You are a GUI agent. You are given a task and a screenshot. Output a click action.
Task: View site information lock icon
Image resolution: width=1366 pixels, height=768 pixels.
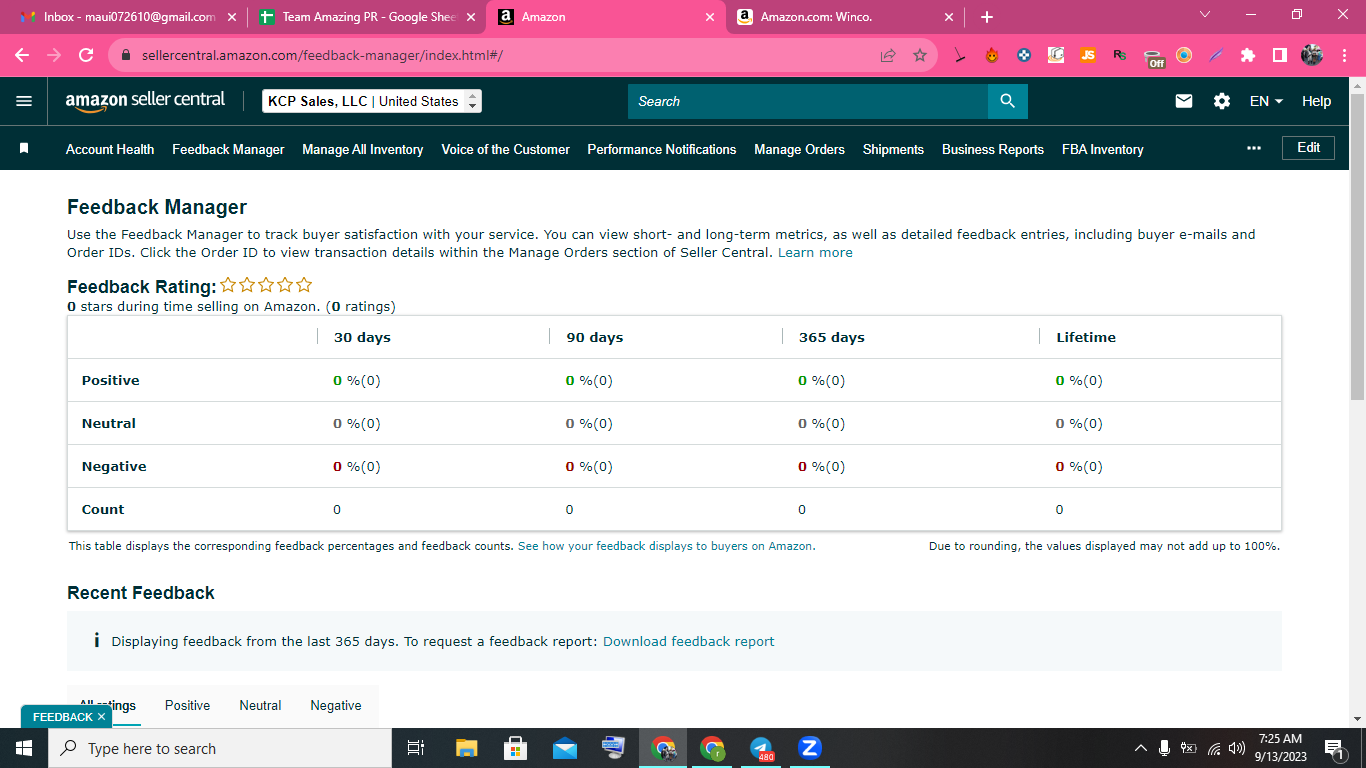point(126,56)
